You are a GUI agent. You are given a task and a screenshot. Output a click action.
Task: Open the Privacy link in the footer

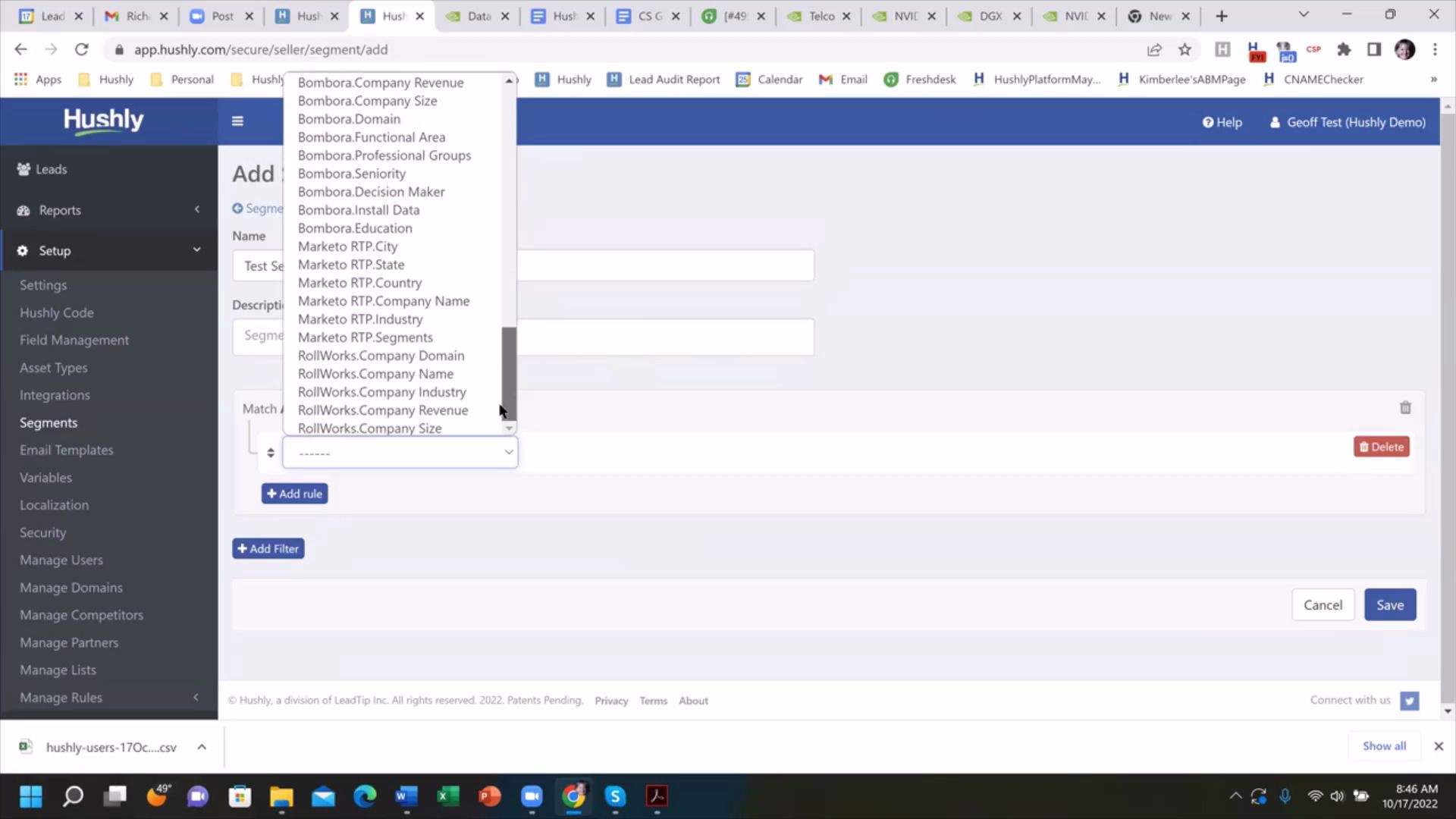point(611,700)
